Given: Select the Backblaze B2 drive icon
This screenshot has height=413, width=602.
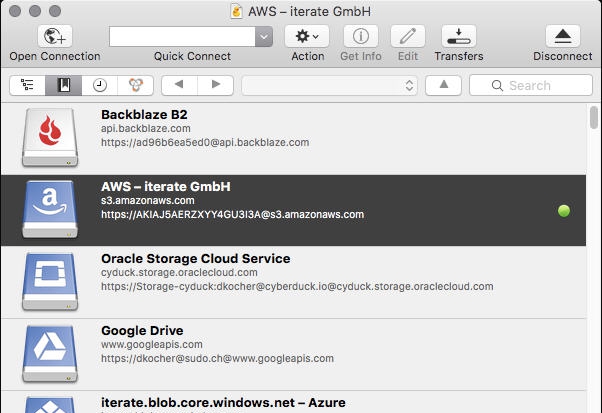Looking at the screenshot, I should click(50, 136).
